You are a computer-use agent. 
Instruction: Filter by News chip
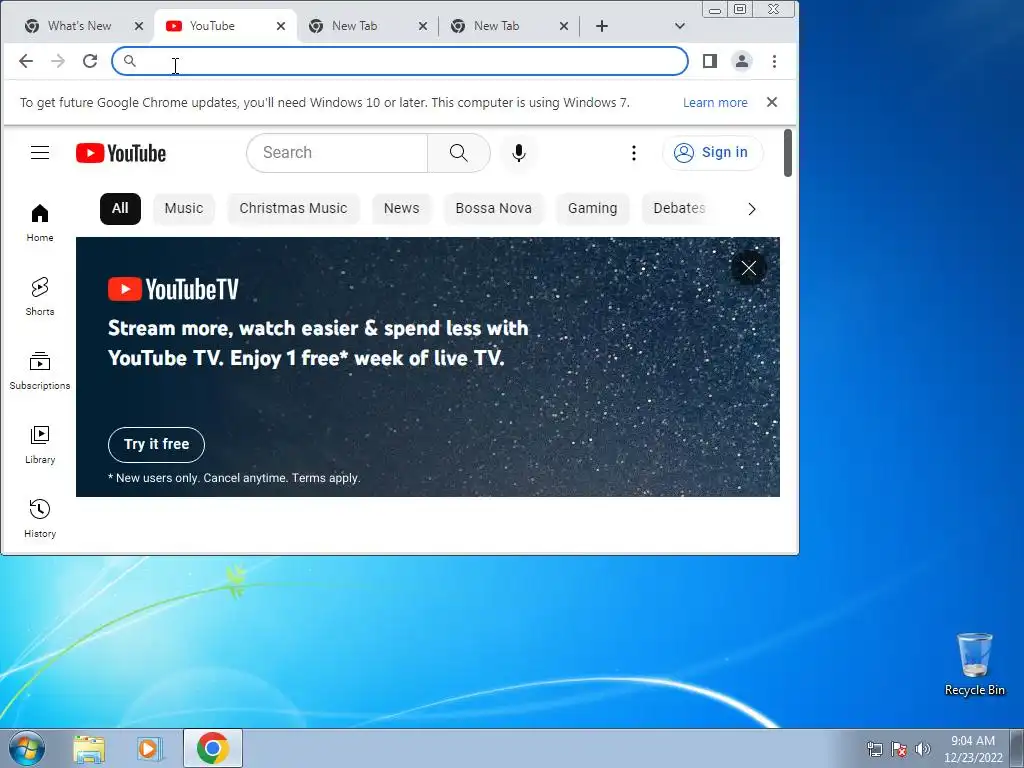(402, 208)
